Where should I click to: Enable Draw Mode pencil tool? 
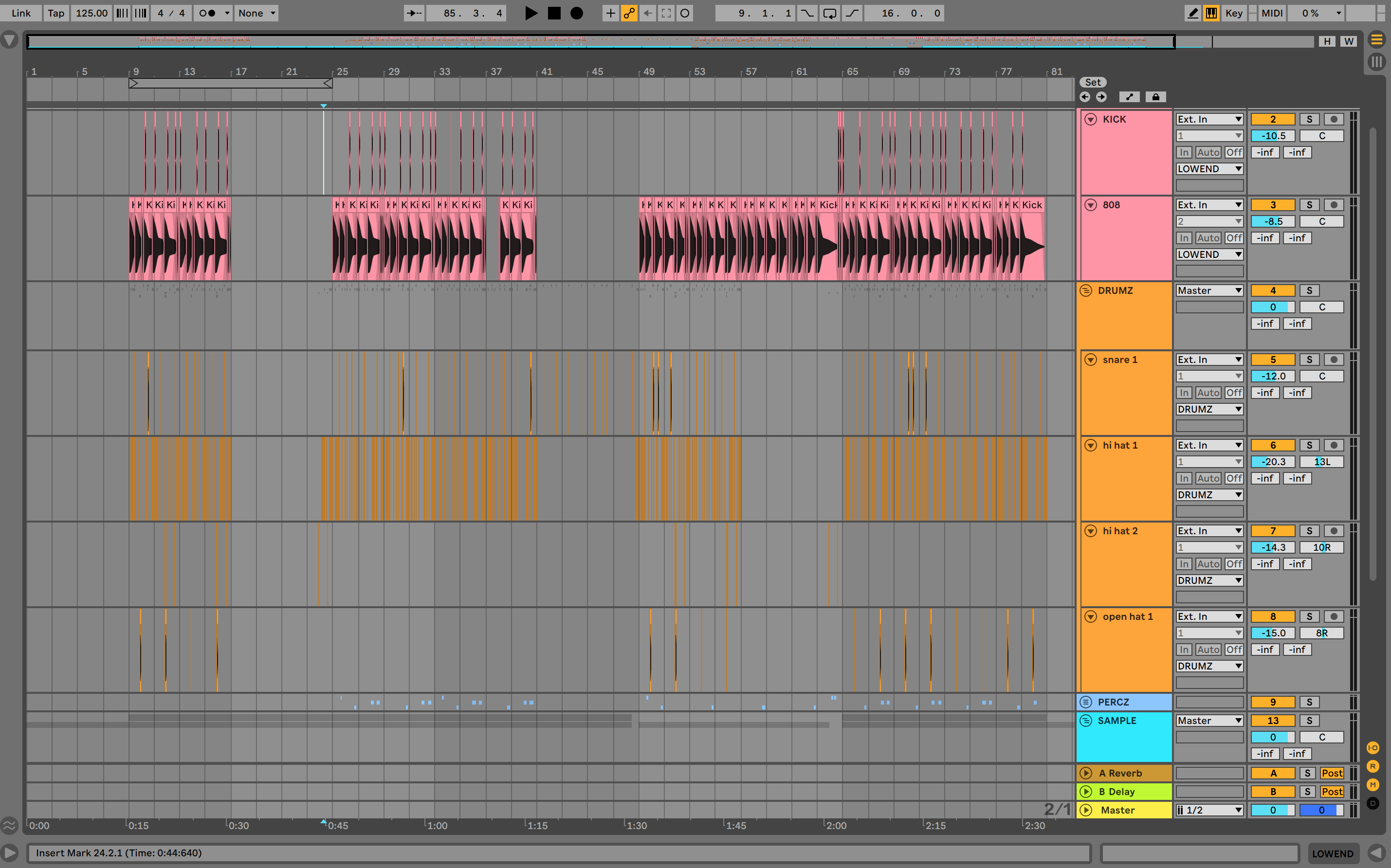pyautogui.click(x=1193, y=13)
